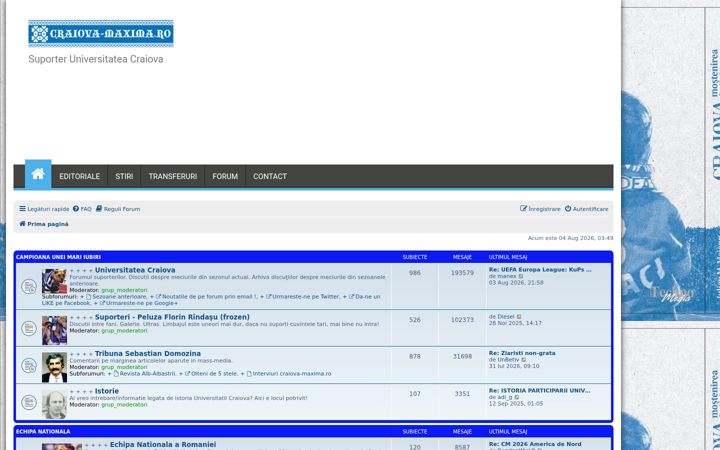
Task: Click the Inregistrare link text
Action: (x=545, y=209)
